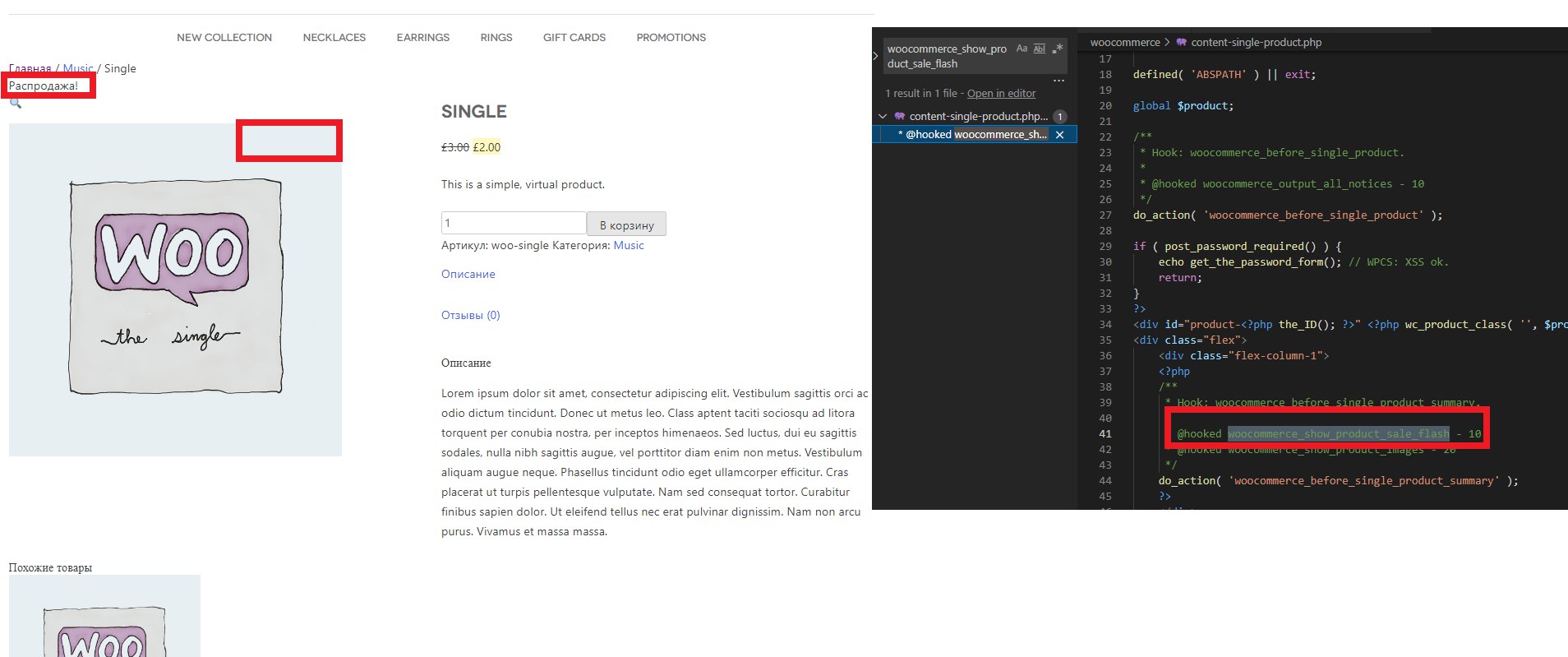Click the quantity input field
The width and height of the screenshot is (1568, 657).
point(514,223)
